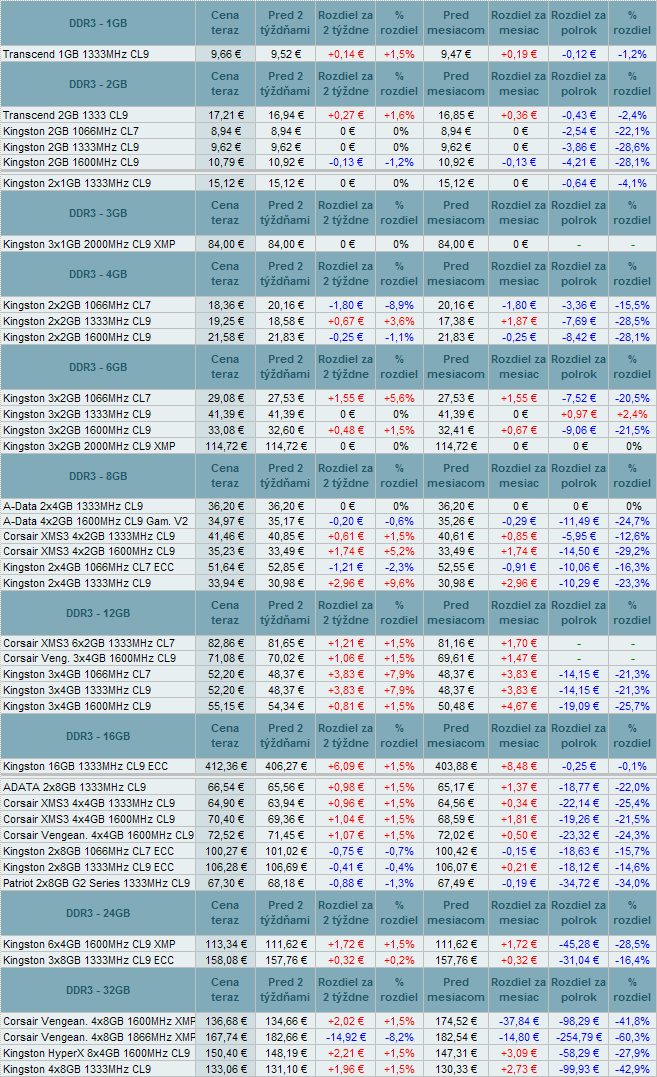Click Kingston 2x8GB 1066MHz CL7 ECC name
This screenshot has width=657, height=1077.
click(89, 852)
